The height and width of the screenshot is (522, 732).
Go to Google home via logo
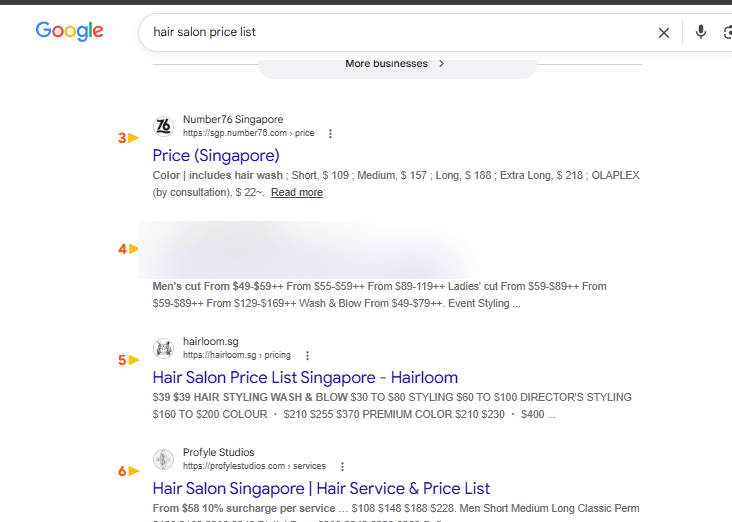pyautogui.click(x=70, y=31)
